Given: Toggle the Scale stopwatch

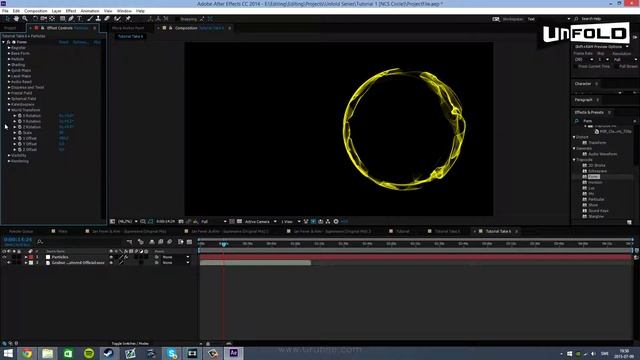Looking at the screenshot, I should coord(20,133).
